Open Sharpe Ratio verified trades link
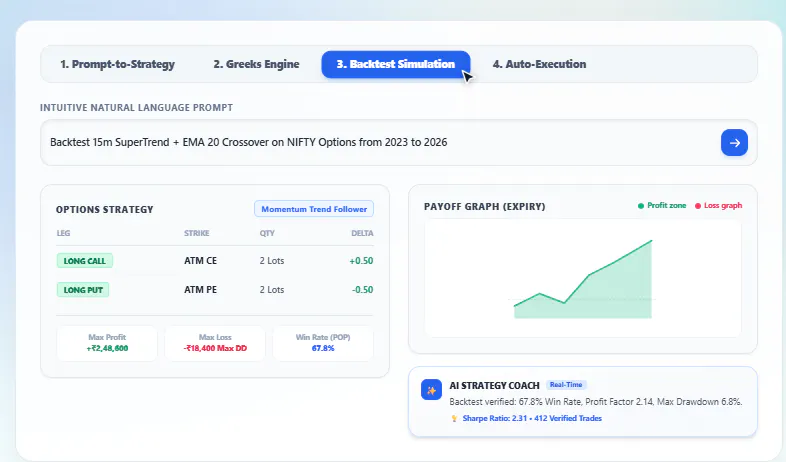This screenshot has height=462, width=786. (532, 418)
